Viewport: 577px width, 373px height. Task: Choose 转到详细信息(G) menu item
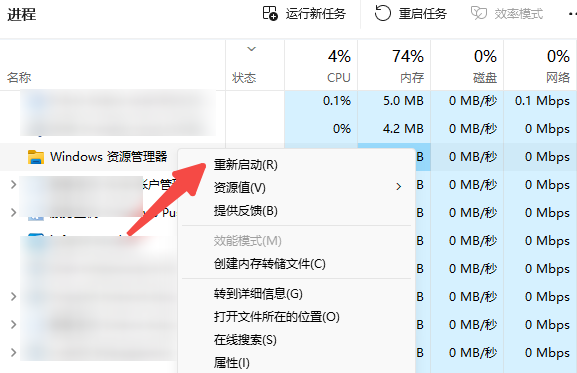pyautogui.click(x=258, y=294)
